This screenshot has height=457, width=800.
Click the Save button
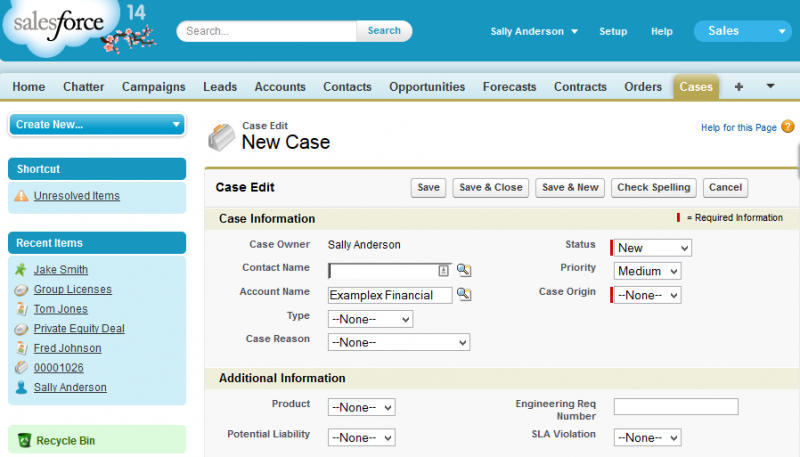(x=429, y=187)
